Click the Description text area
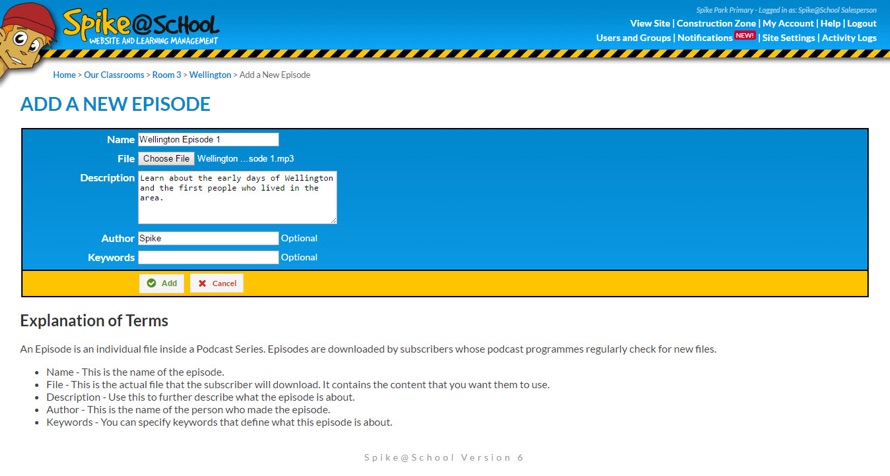 tap(237, 197)
